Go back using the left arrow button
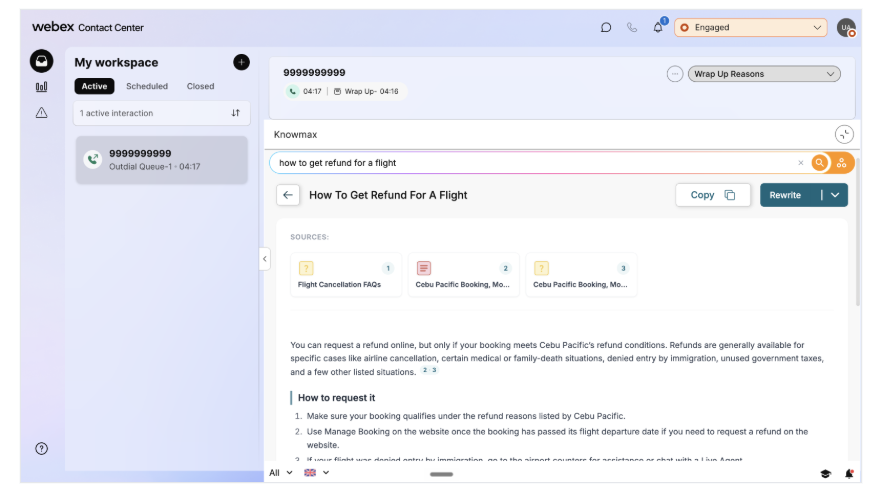Viewport: 875px width, 494px height. [288, 195]
